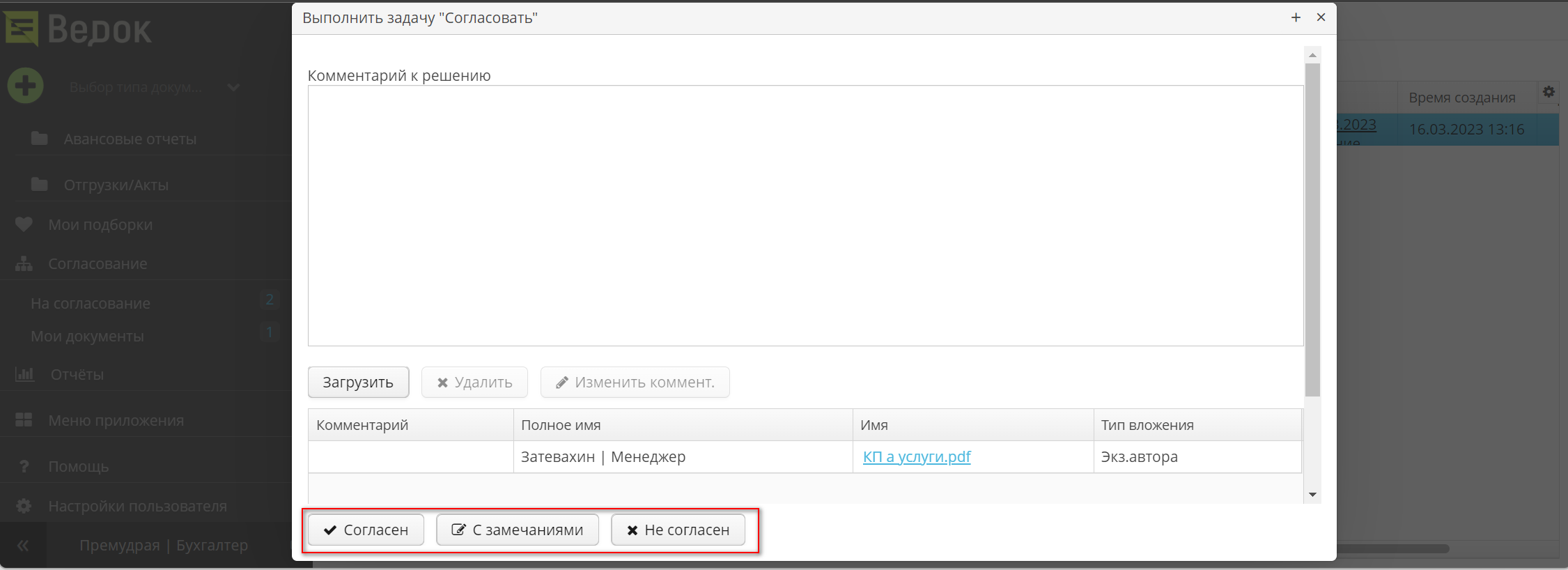Open Отчёты in sidebar
Image resolution: width=1568 pixels, height=570 pixels.
click(77, 374)
